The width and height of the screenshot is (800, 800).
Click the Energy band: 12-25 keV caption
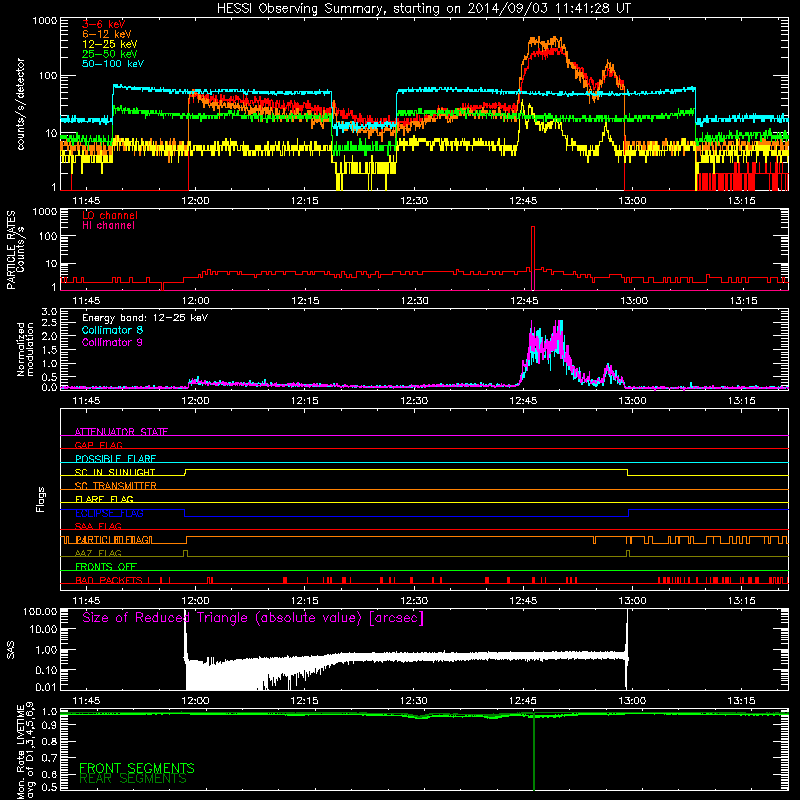tap(145, 318)
